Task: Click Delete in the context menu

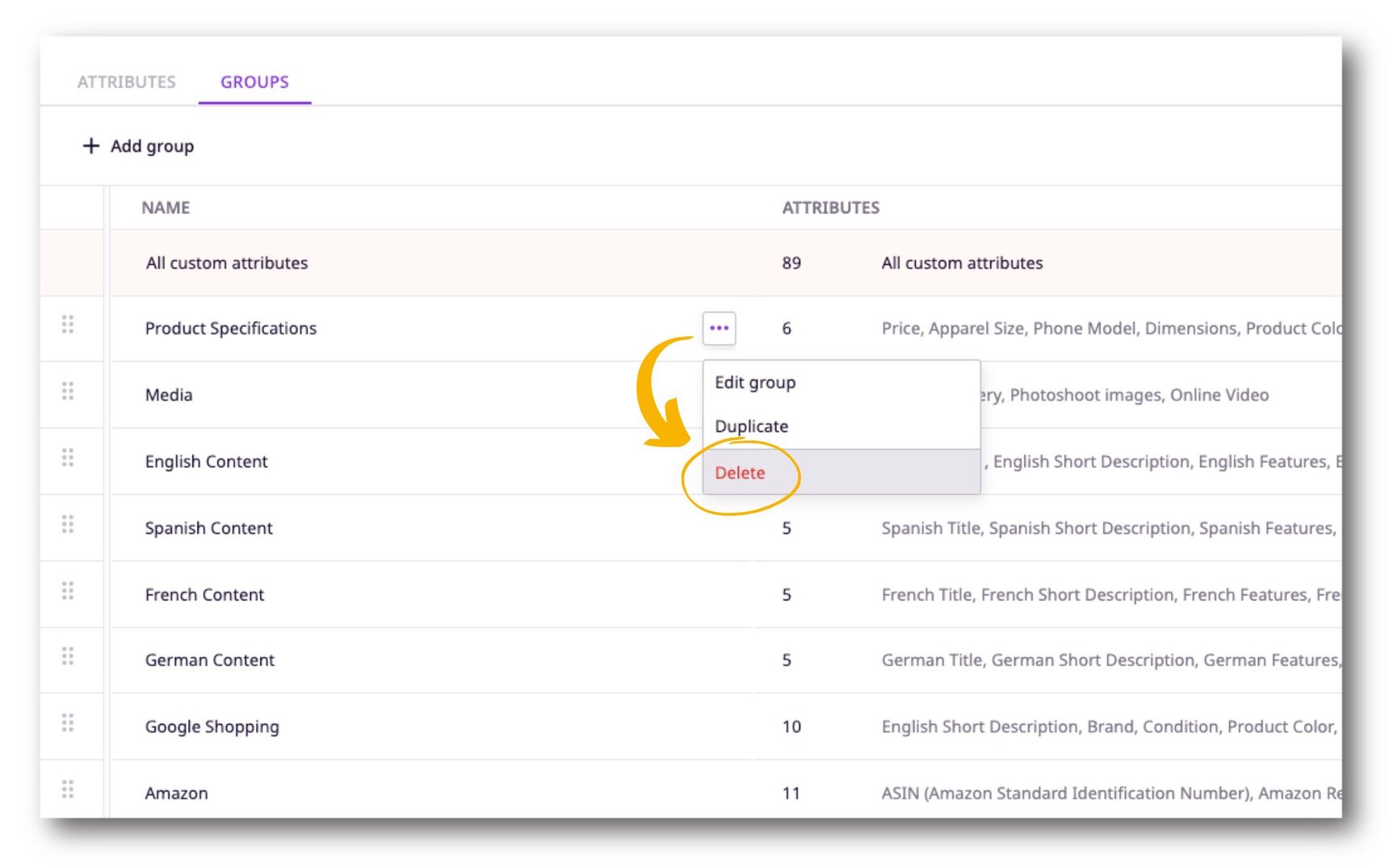Action: (x=740, y=473)
